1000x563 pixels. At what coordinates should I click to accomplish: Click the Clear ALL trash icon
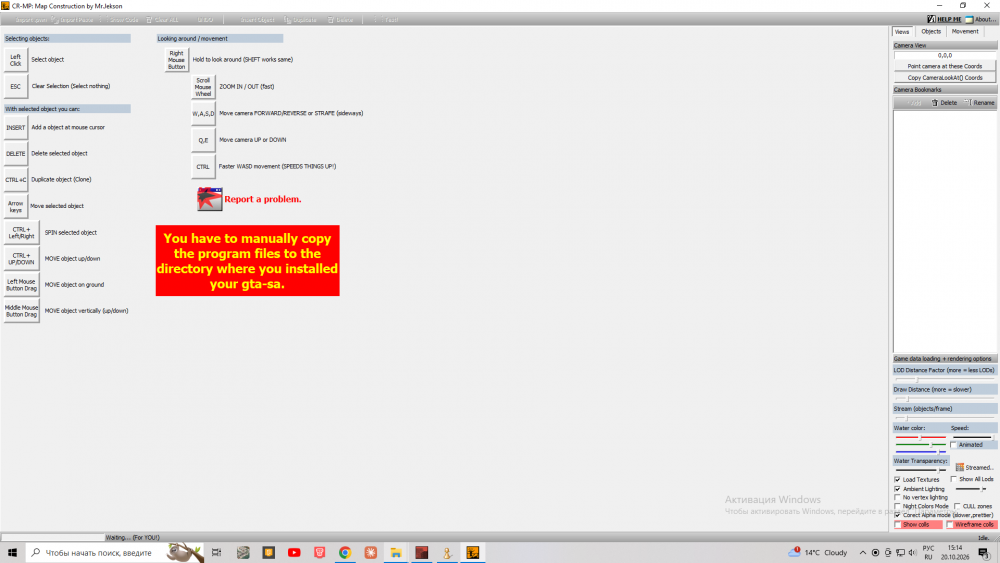pyautogui.click(x=149, y=20)
